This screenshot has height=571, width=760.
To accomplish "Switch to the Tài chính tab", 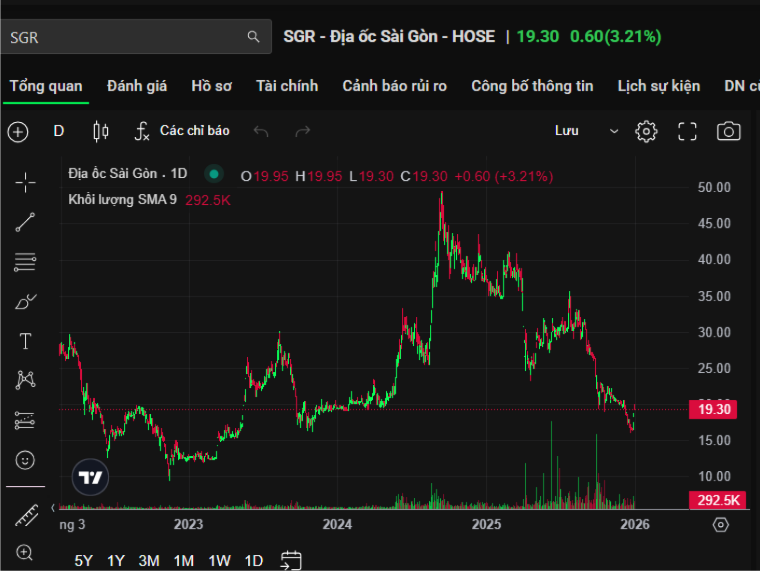I will tap(286, 86).
